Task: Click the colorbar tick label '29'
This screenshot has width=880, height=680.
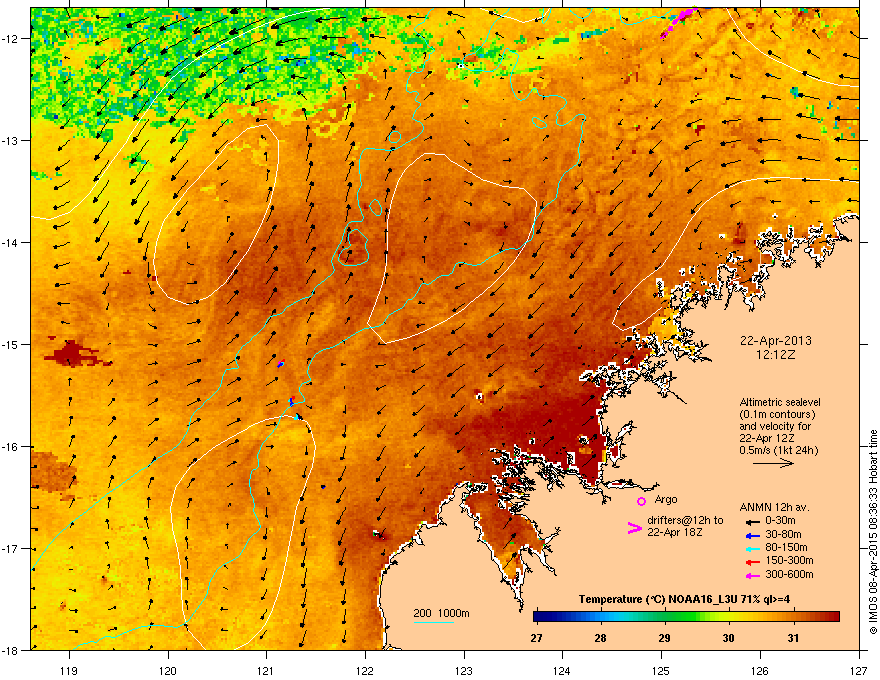Action: click(x=664, y=638)
